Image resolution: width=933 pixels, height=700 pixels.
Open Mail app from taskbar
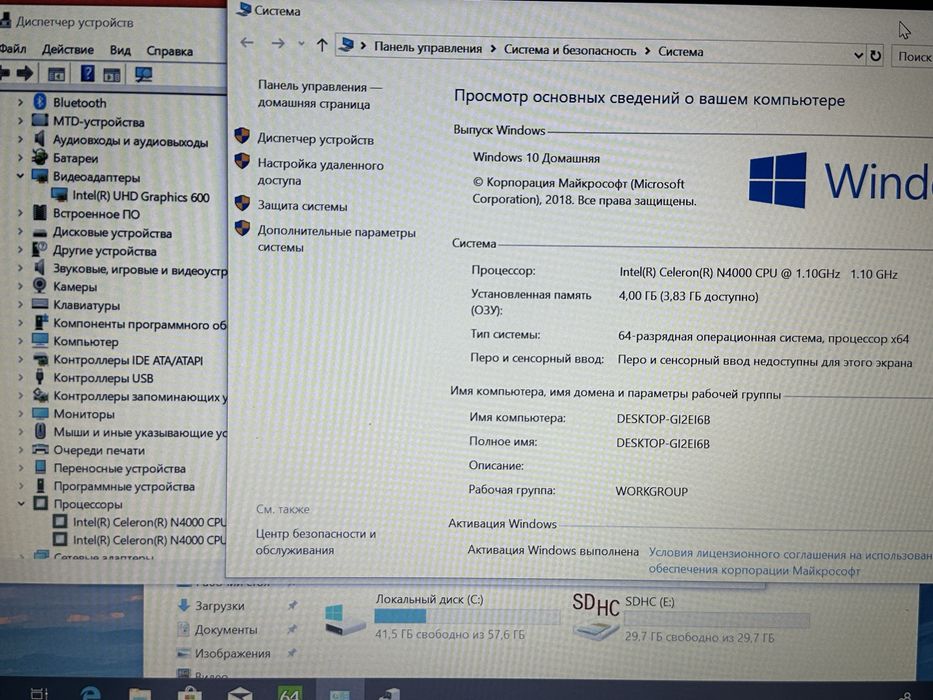tap(240, 693)
